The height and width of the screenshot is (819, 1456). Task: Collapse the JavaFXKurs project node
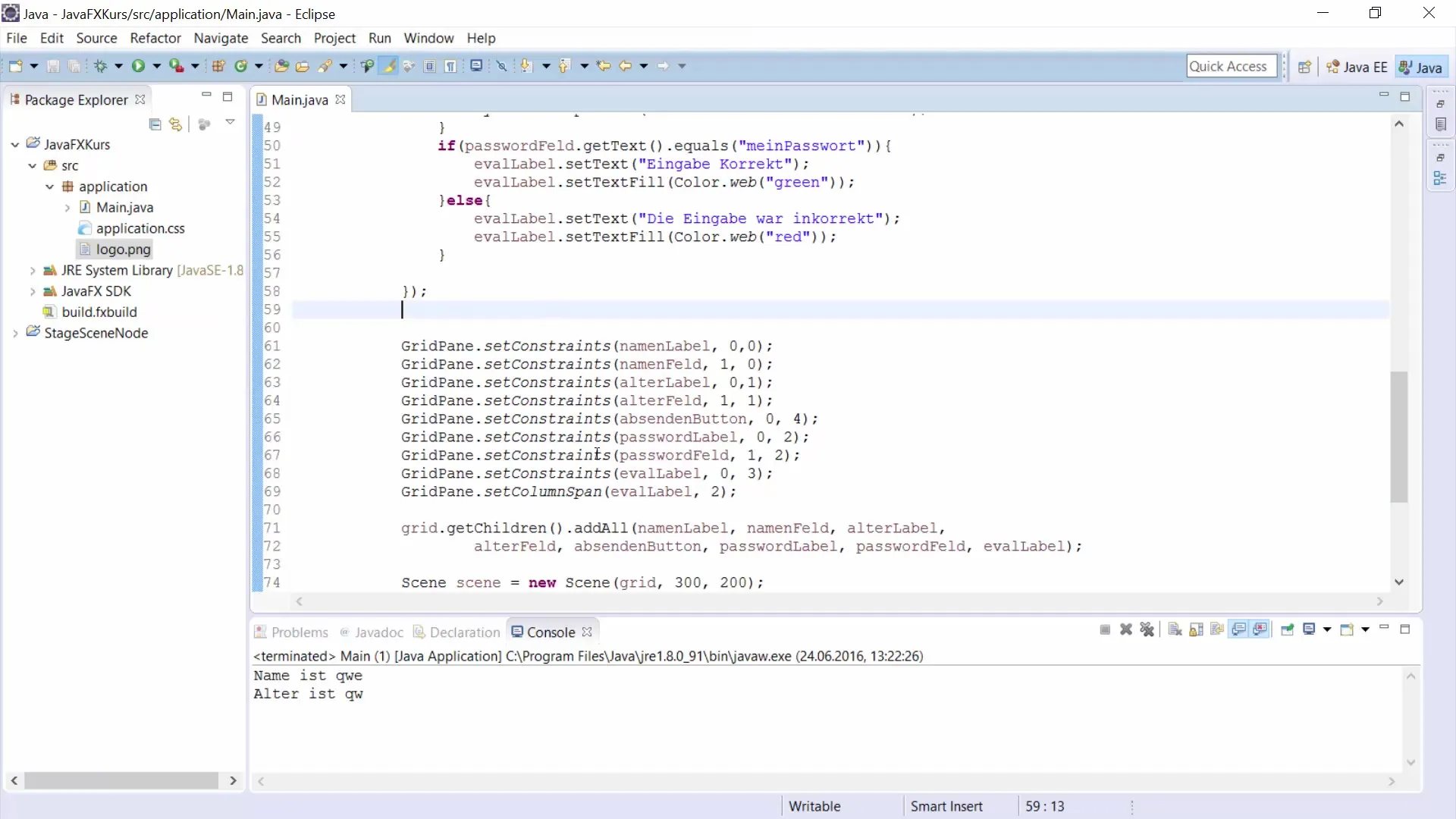(x=15, y=144)
